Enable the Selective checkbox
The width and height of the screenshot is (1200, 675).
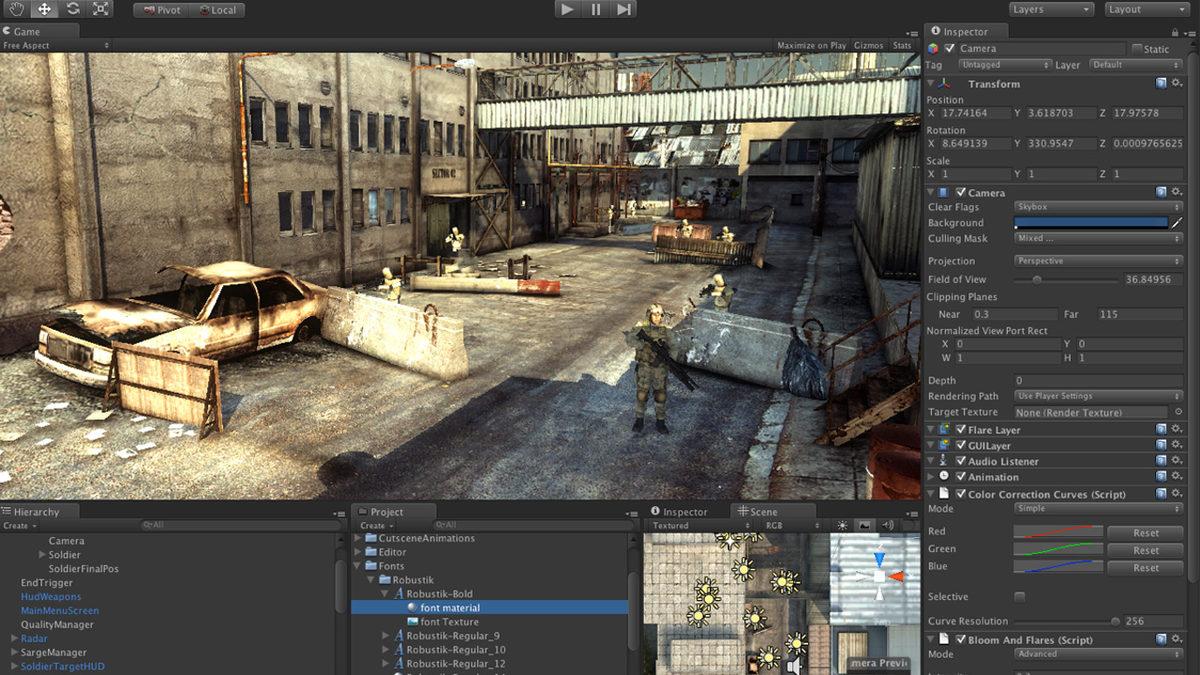[x=1020, y=597]
